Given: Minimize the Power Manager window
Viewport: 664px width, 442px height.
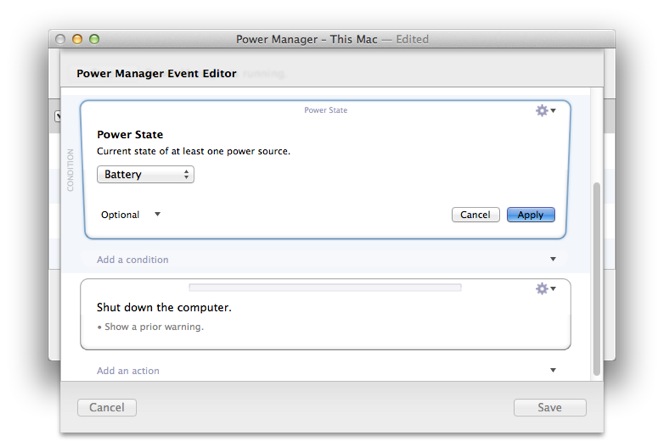Looking at the screenshot, I should coord(77,39).
